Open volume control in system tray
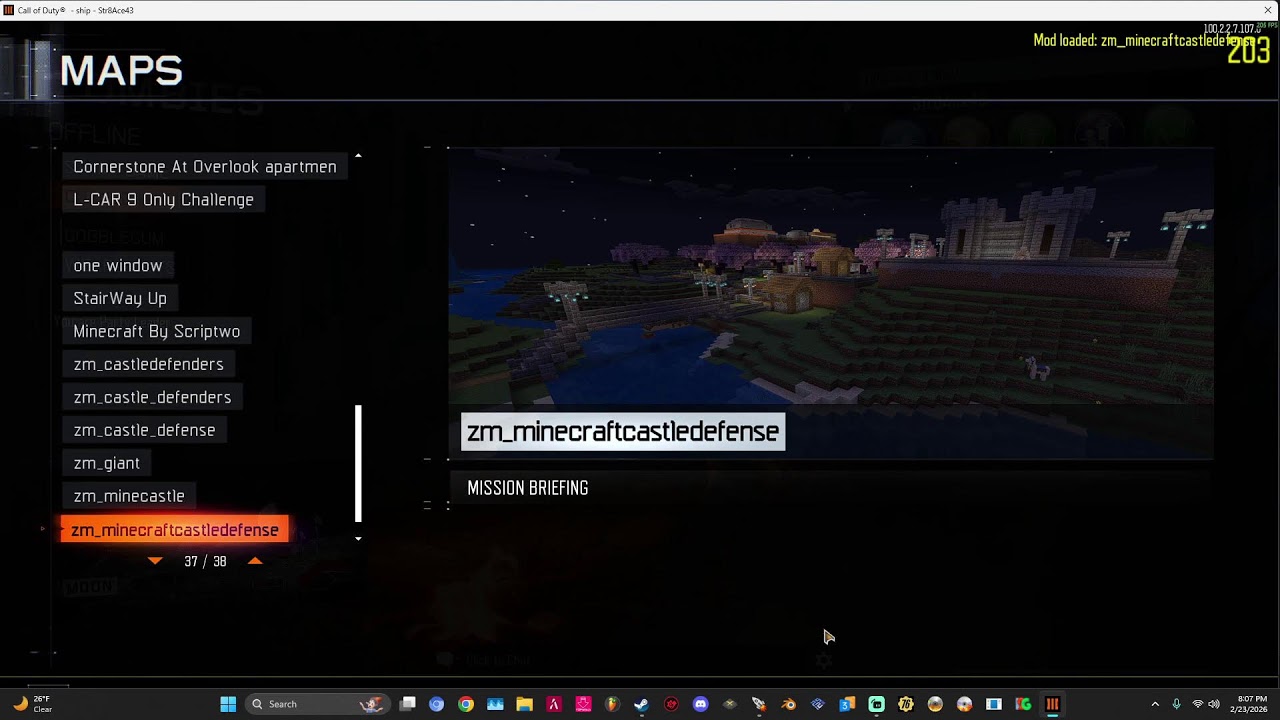The height and width of the screenshot is (720, 1280). pyautogui.click(x=1214, y=704)
